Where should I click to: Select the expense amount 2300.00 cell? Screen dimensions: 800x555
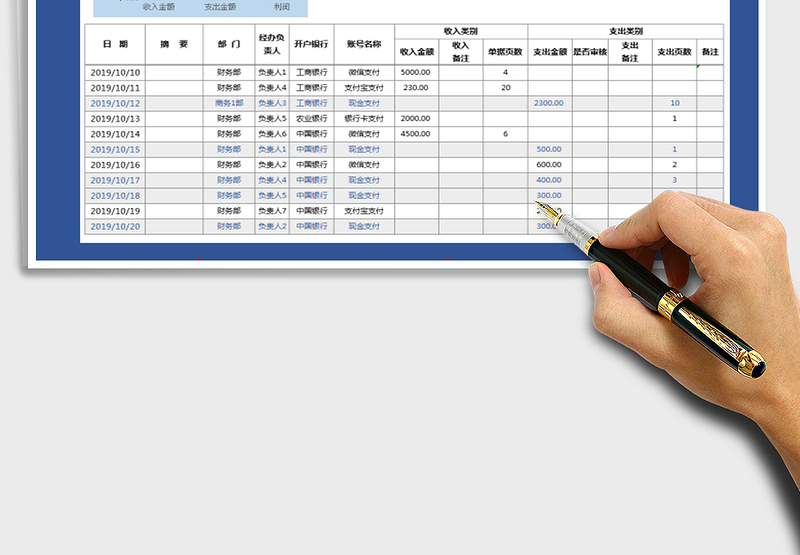point(549,103)
